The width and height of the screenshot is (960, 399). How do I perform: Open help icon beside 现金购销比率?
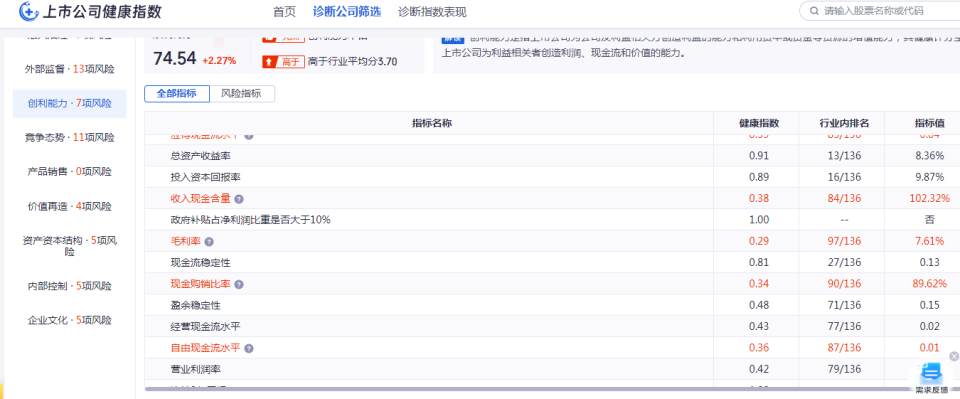(x=239, y=285)
